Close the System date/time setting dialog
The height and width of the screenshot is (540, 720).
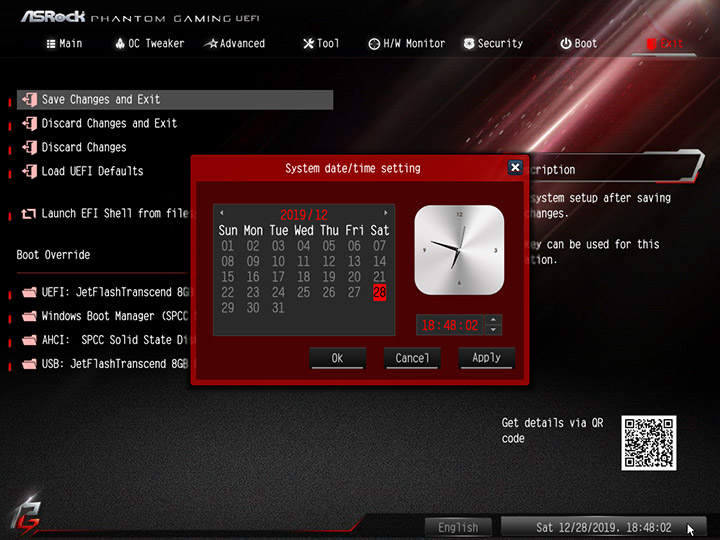coord(515,168)
